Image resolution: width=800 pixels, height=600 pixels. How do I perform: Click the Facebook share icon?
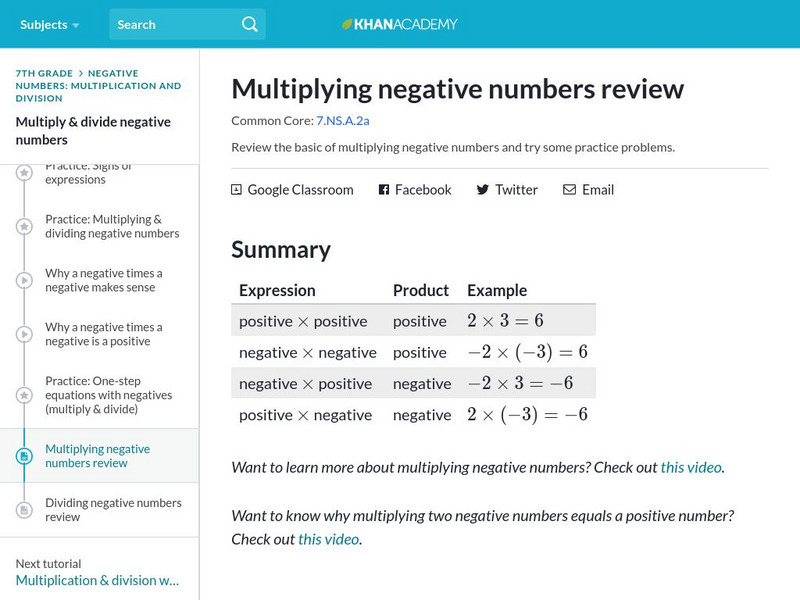(384, 189)
